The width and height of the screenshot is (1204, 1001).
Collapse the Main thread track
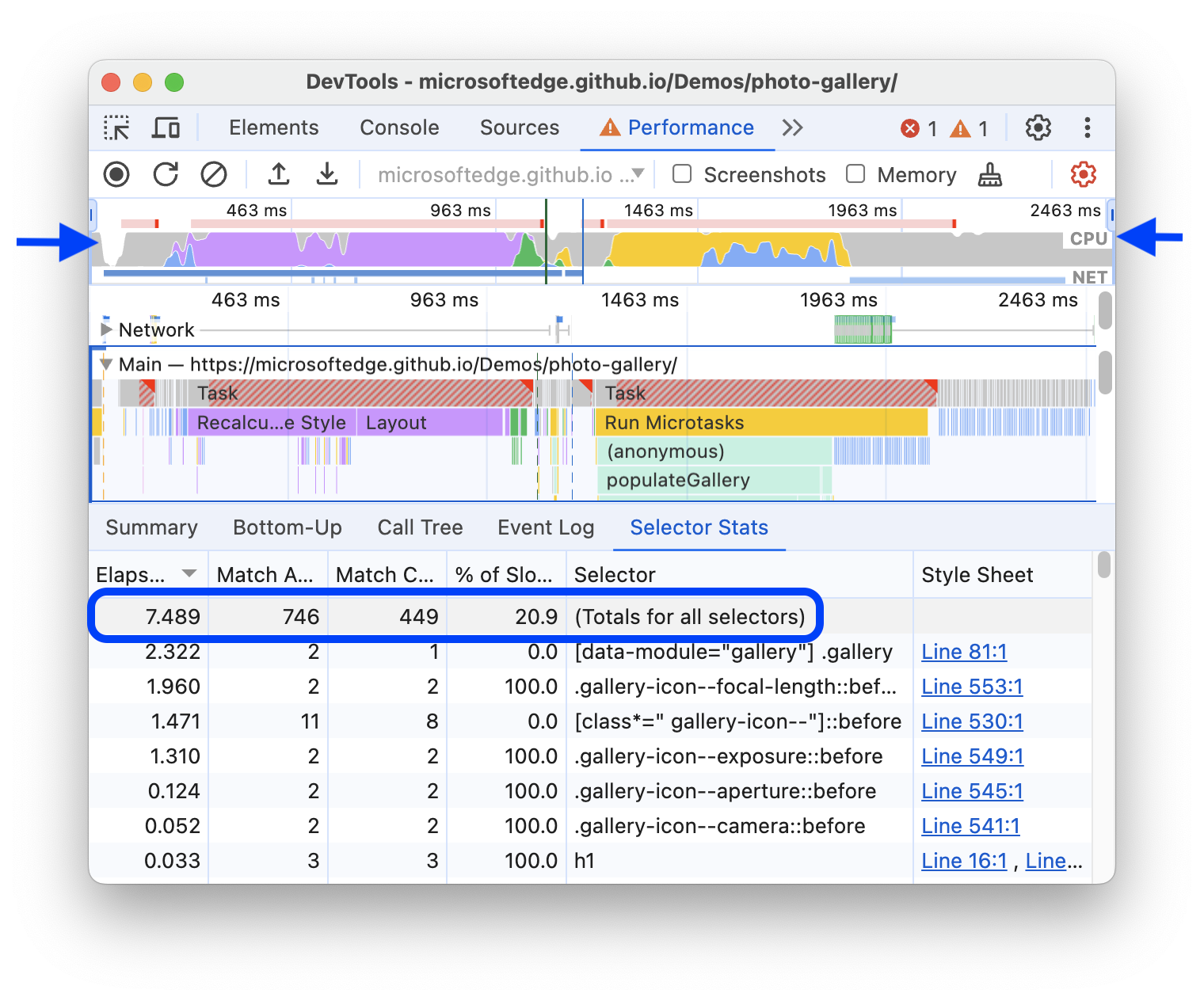click(x=105, y=363)
